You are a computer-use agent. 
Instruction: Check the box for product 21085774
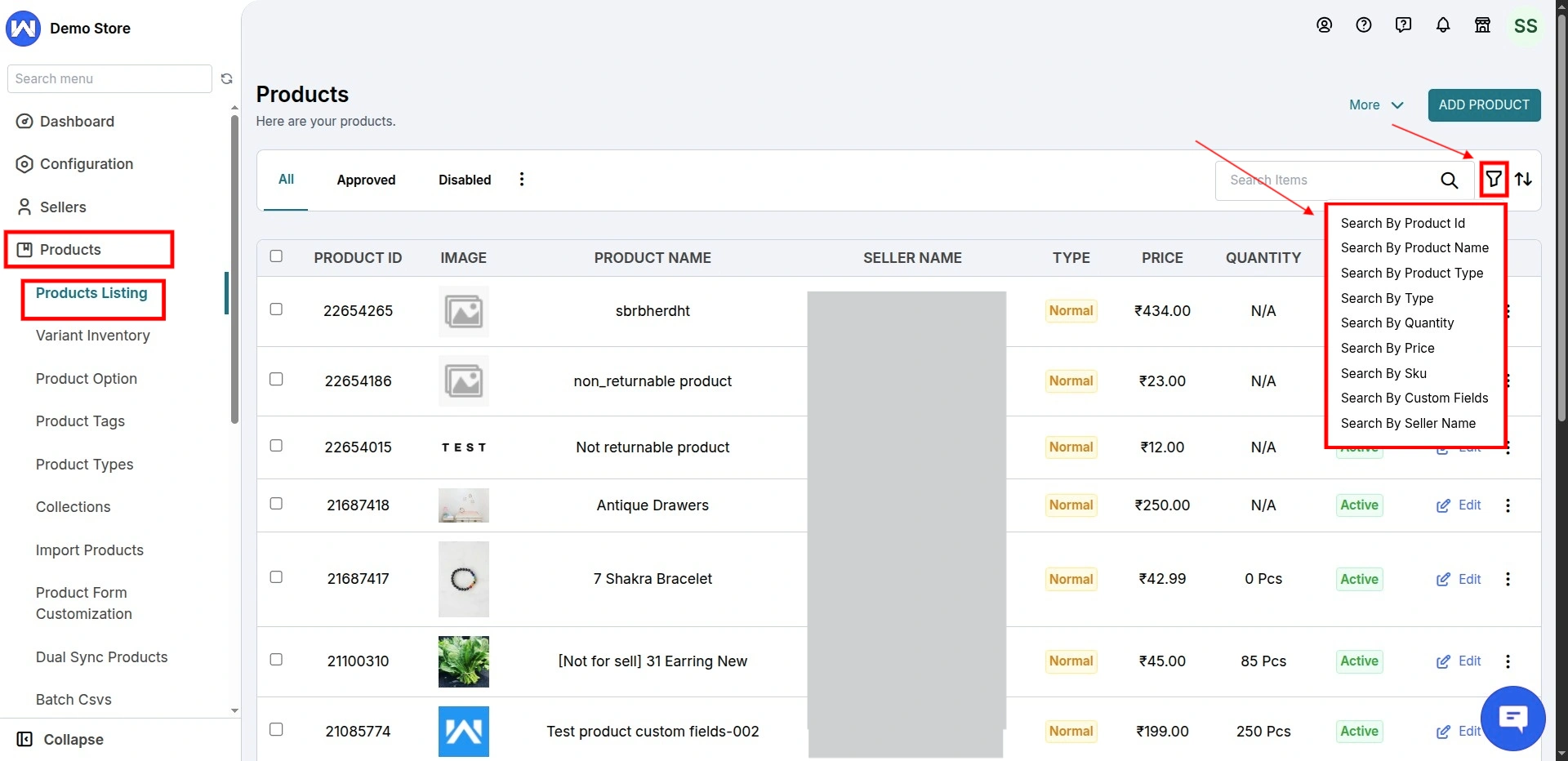coord(276,730)
